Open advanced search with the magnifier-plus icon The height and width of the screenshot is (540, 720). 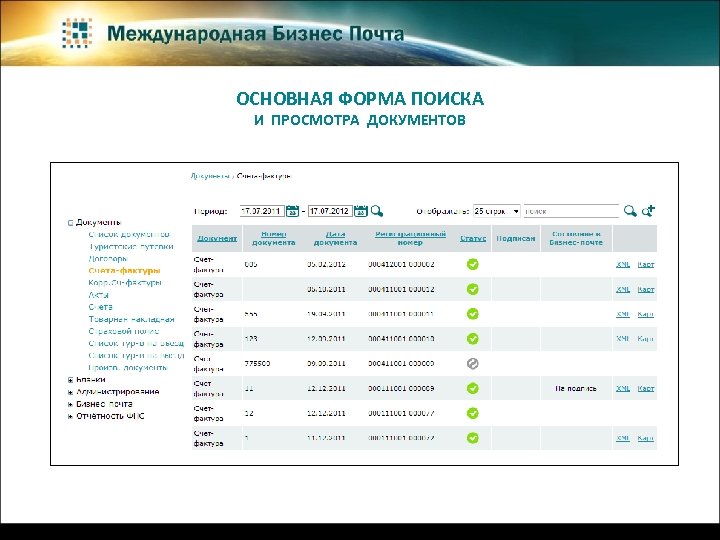pyautogui.click(x=648, y=211)
